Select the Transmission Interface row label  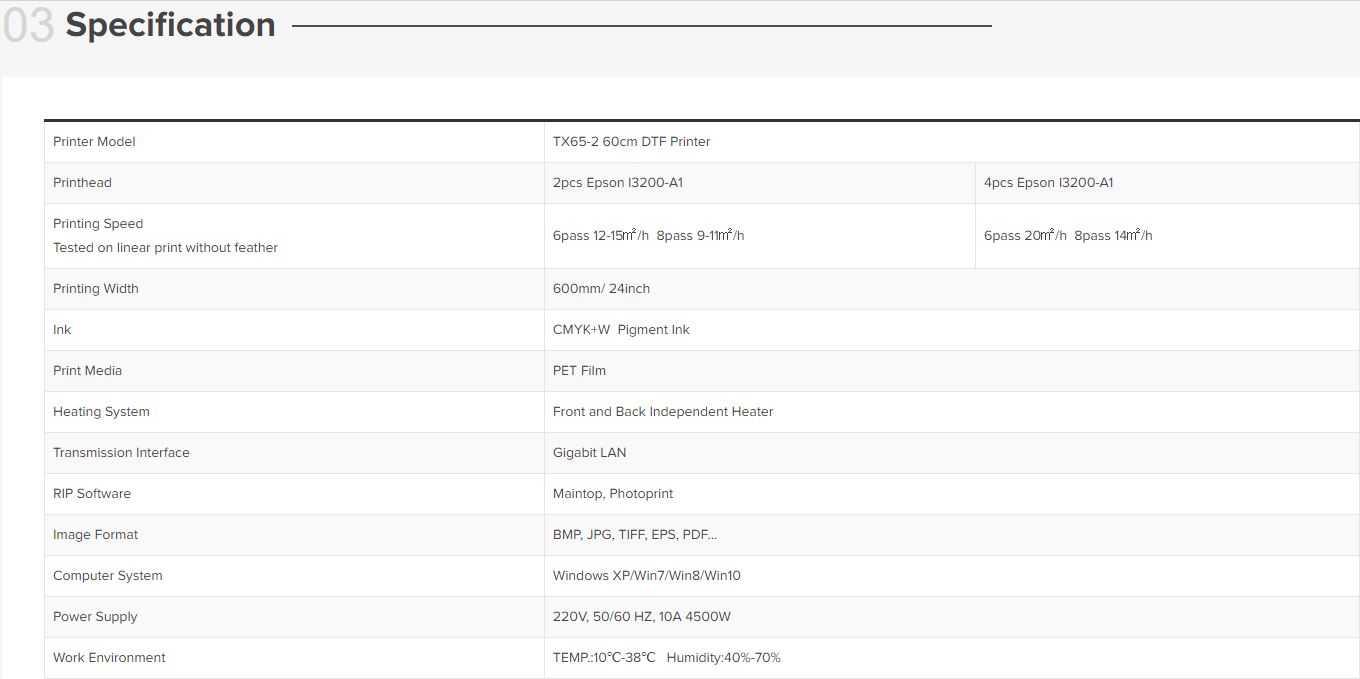(x=121, y=453)
